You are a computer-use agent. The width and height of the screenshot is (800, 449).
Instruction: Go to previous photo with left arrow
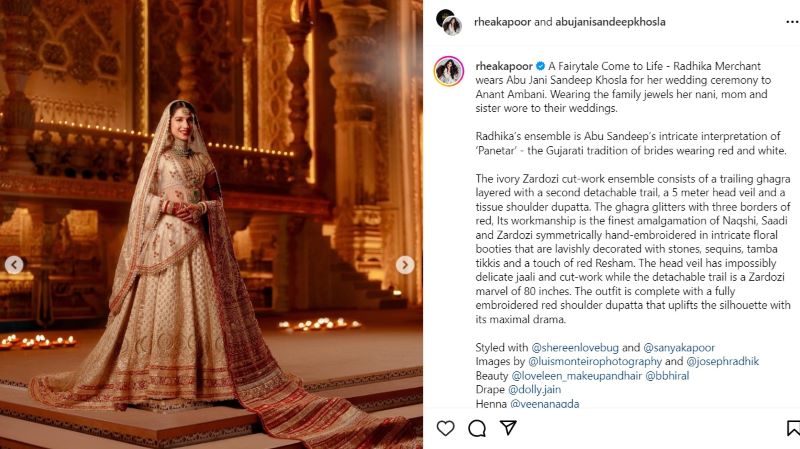(14, 265)
